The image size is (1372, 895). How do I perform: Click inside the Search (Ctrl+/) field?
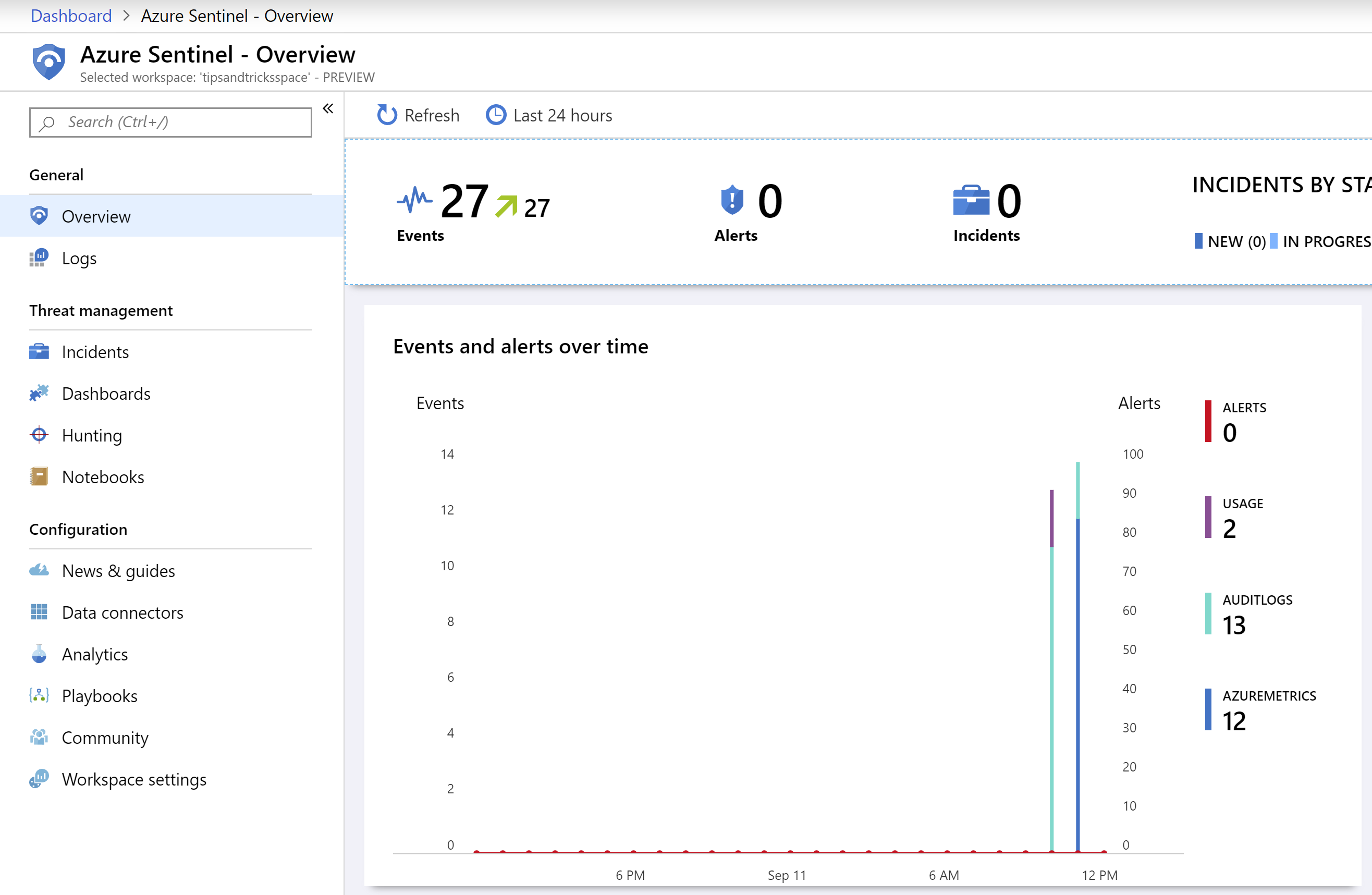[x=170, y=122]
